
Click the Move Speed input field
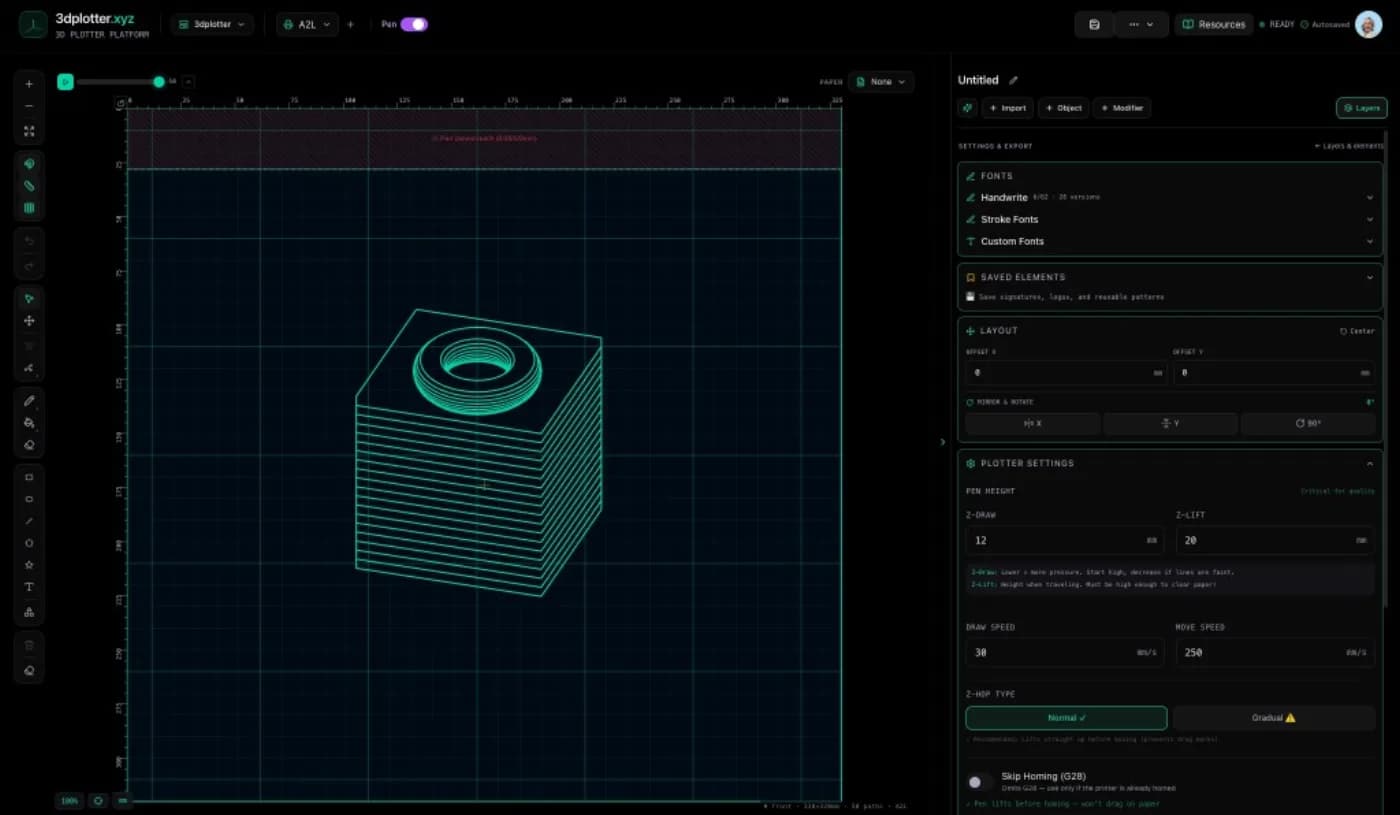(1275, 652)
